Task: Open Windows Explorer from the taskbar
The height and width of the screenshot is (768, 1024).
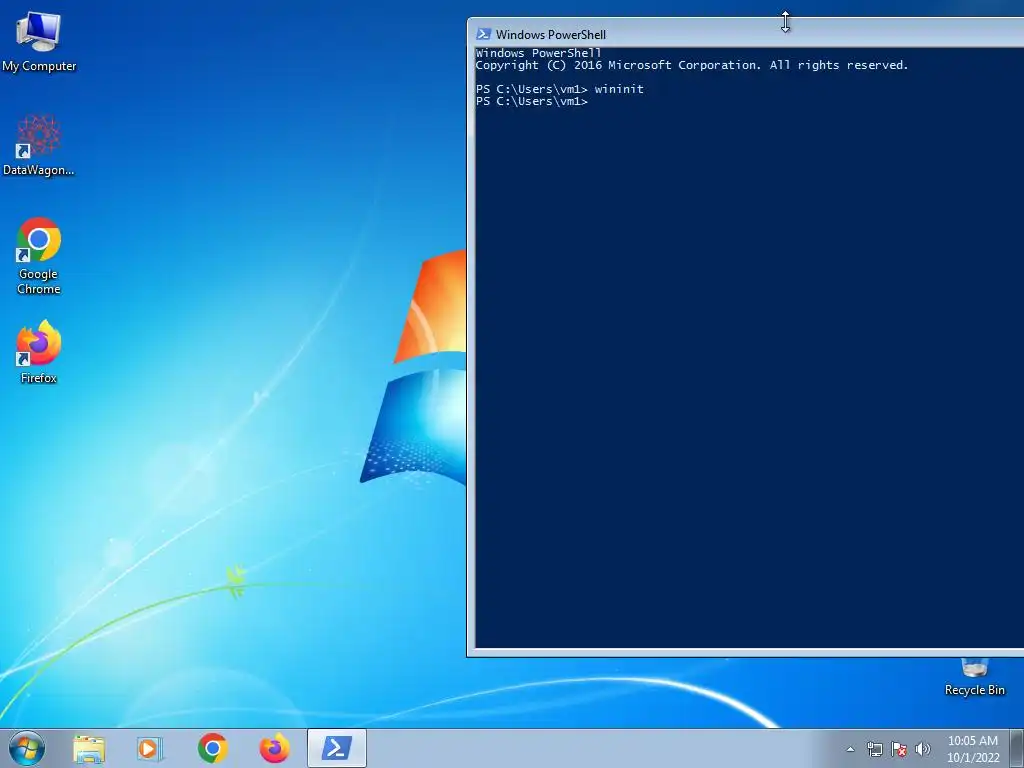Action: [x=89, y=748]
